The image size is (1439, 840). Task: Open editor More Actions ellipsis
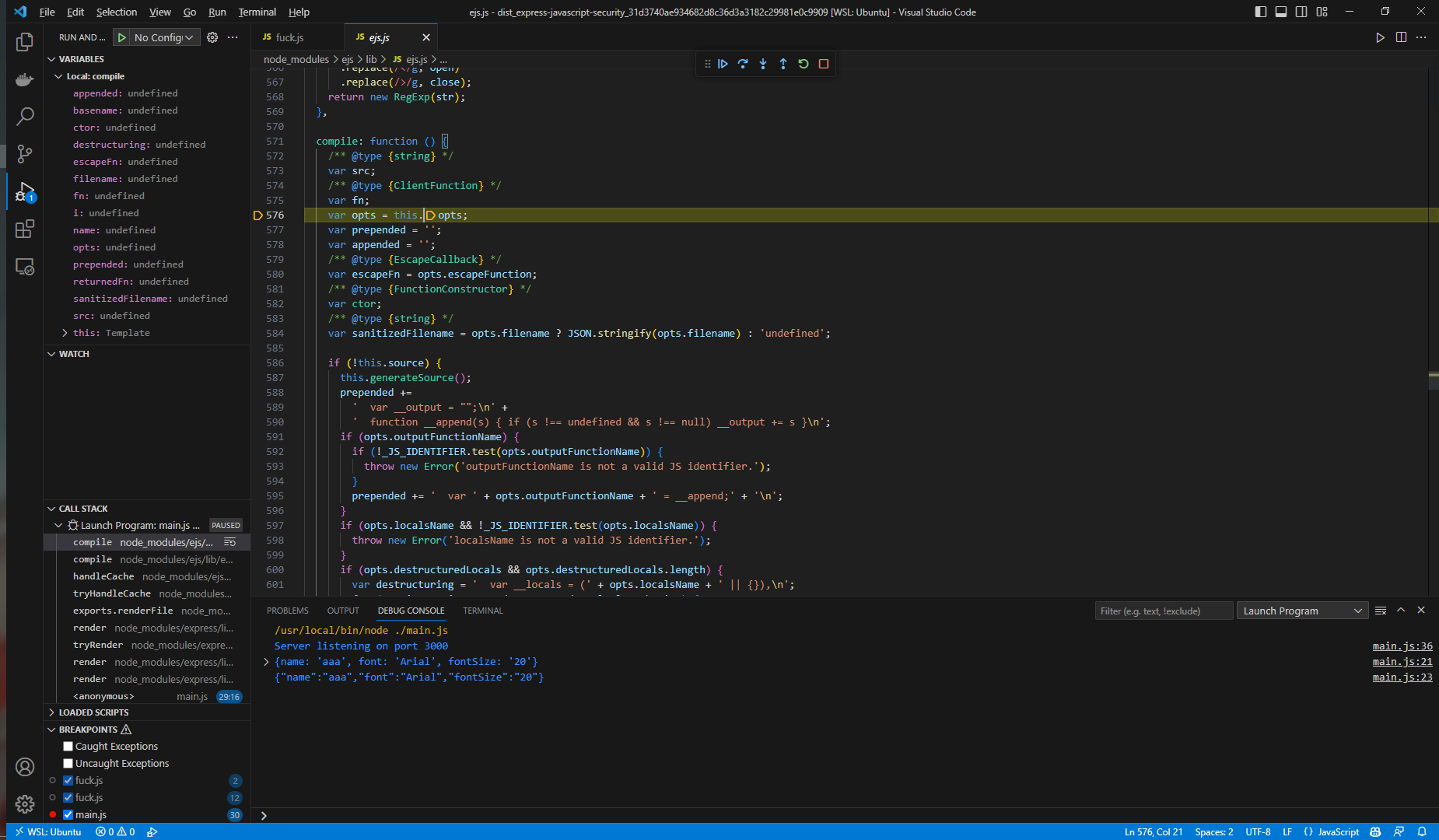pyautogui.click(x=1421, y=37)
